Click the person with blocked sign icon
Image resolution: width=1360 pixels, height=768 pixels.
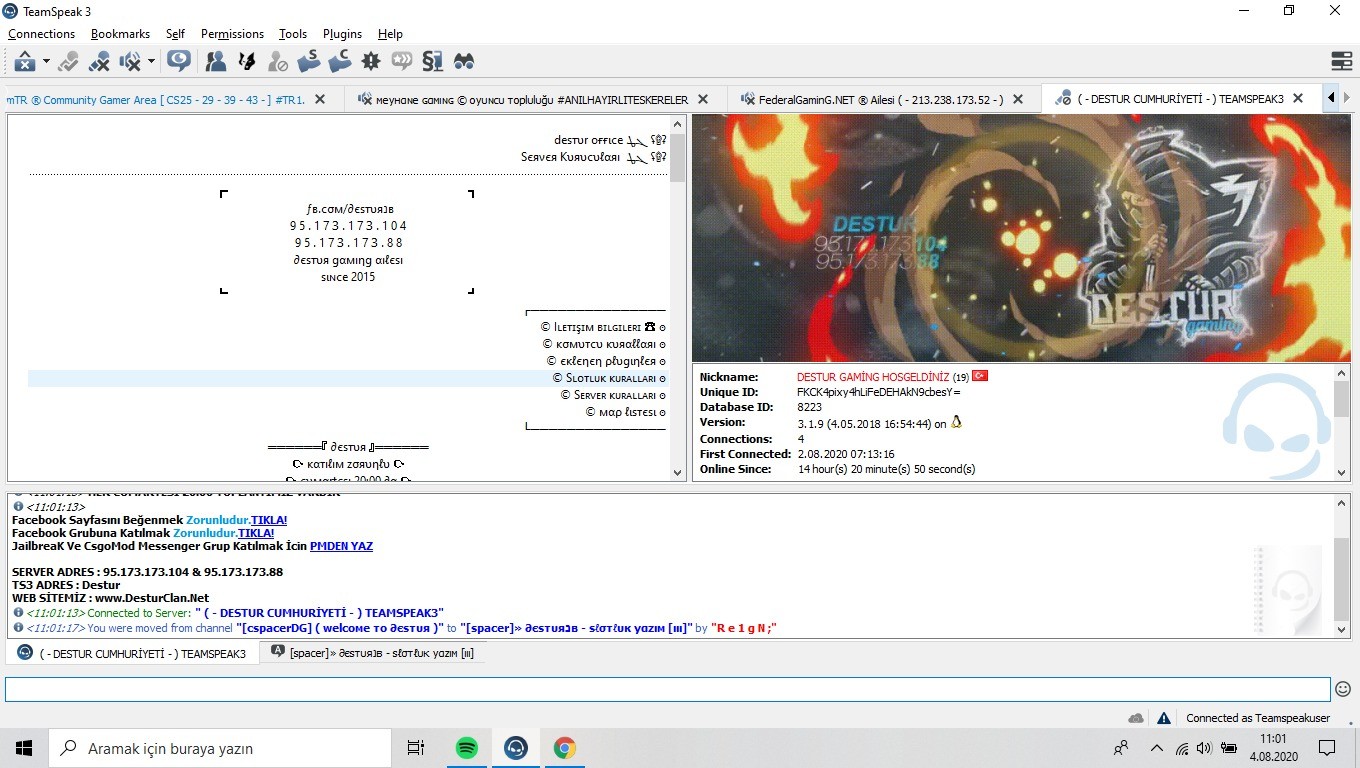278,61
